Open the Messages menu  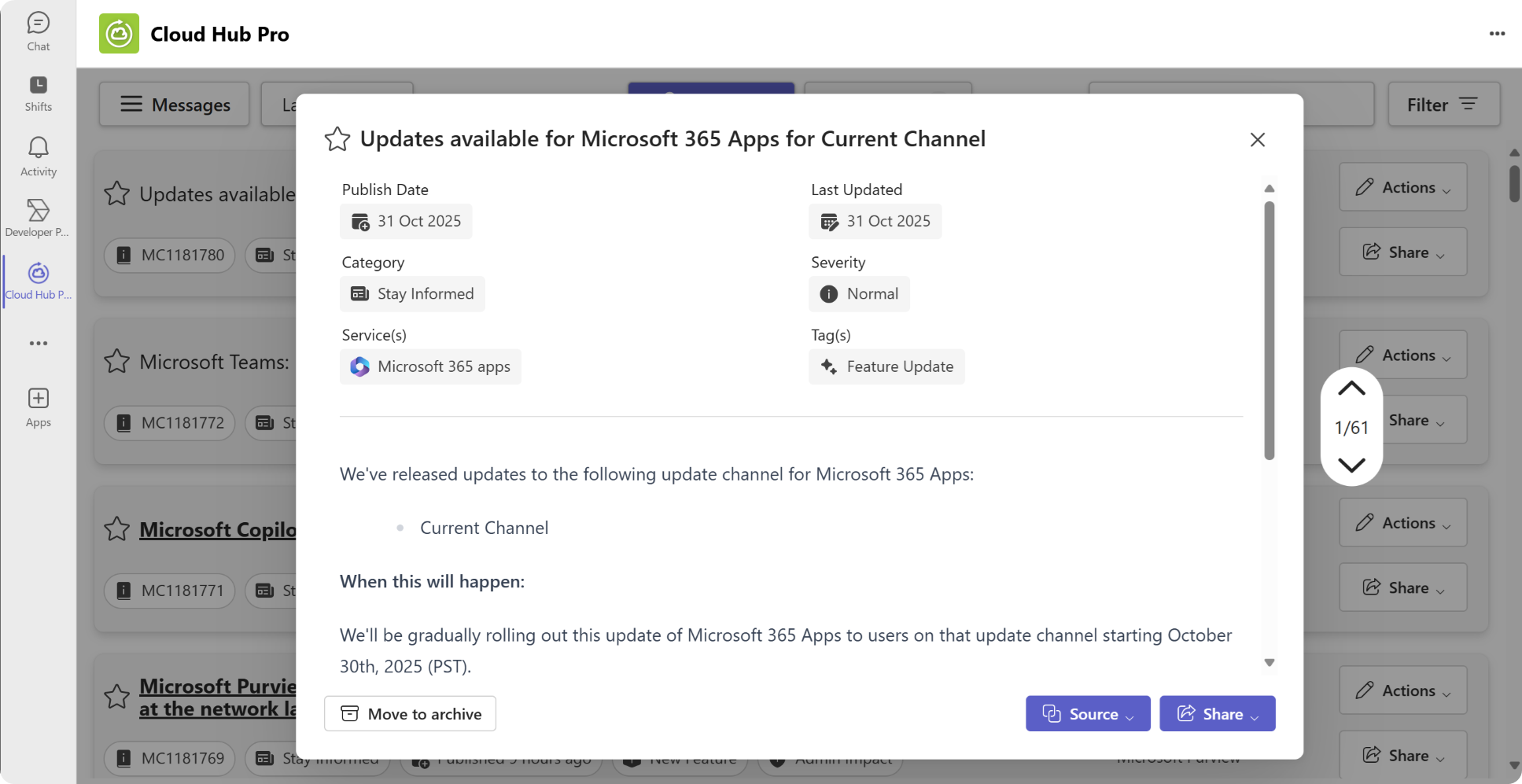click(174, 104)
